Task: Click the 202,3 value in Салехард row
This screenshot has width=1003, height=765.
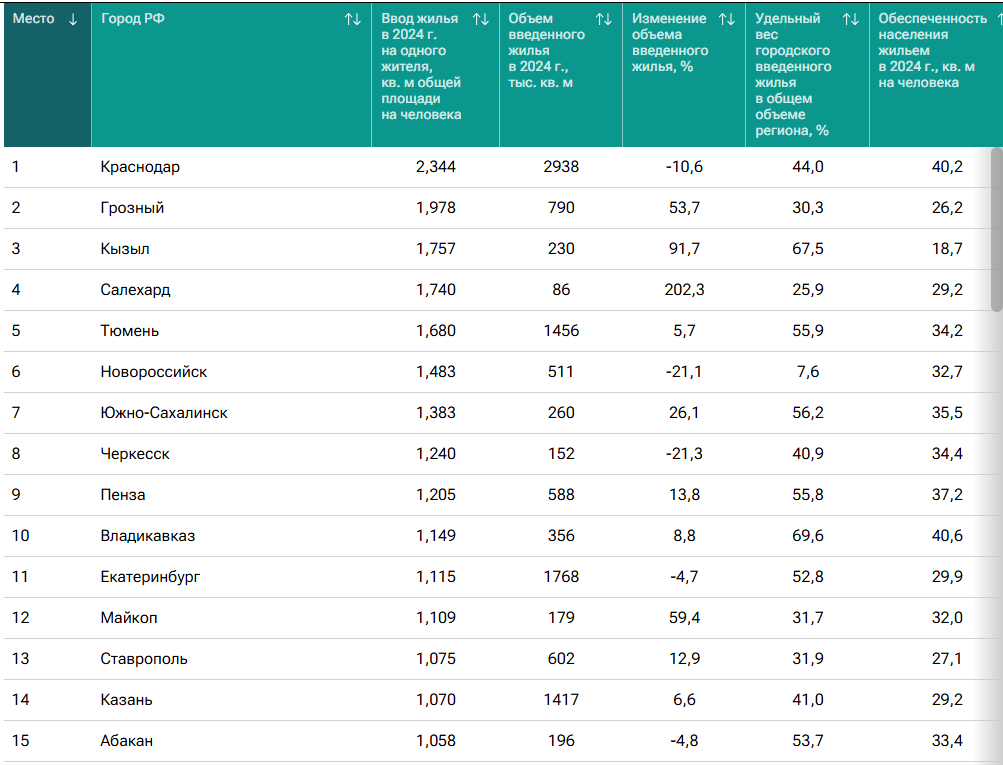Action: (684, 290)
